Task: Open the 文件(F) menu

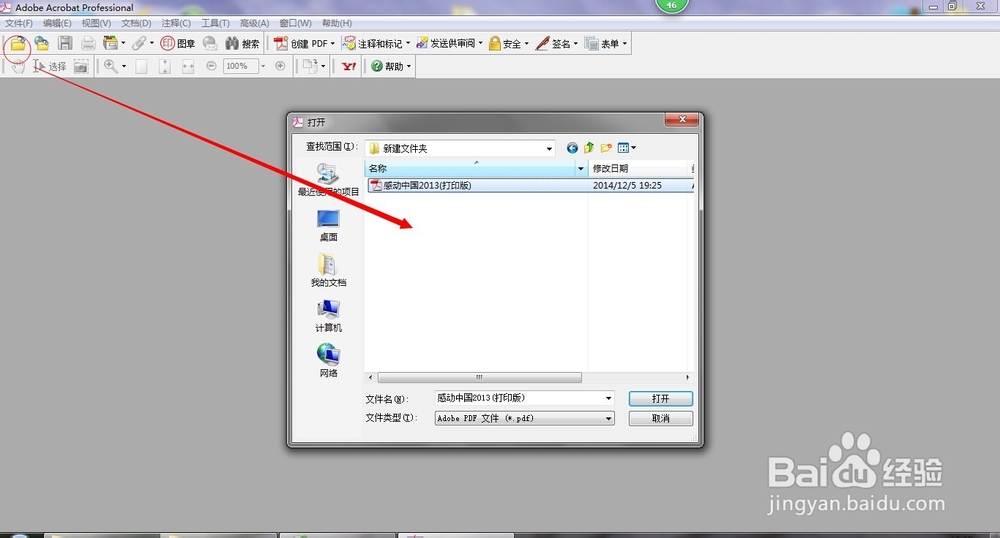Action: [x=18, y=23]
